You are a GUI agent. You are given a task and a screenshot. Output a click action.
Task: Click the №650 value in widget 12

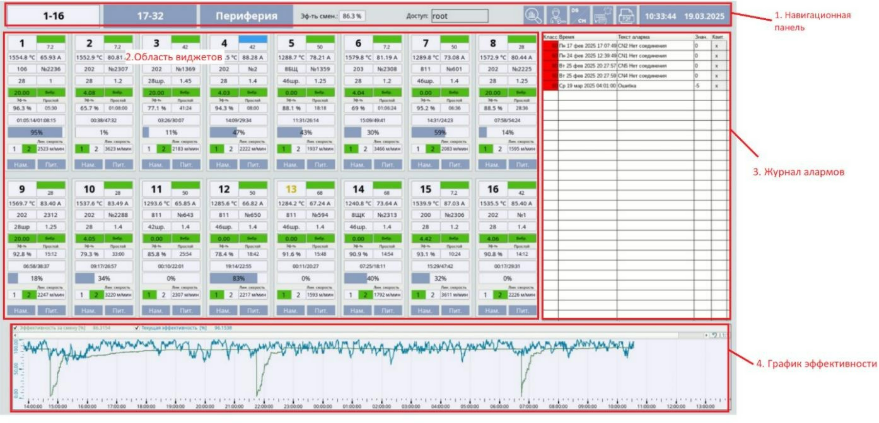click(253, 215)
